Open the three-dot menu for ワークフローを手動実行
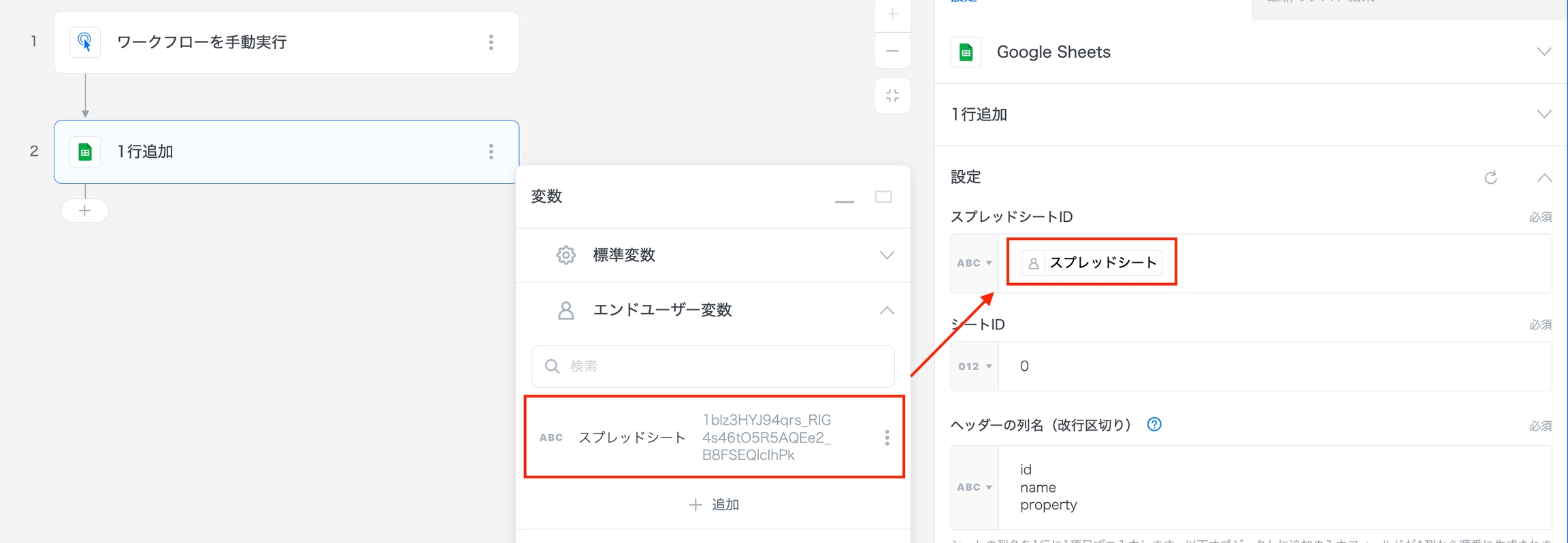This screenshot has height=543, width=1568. (491, 42)
